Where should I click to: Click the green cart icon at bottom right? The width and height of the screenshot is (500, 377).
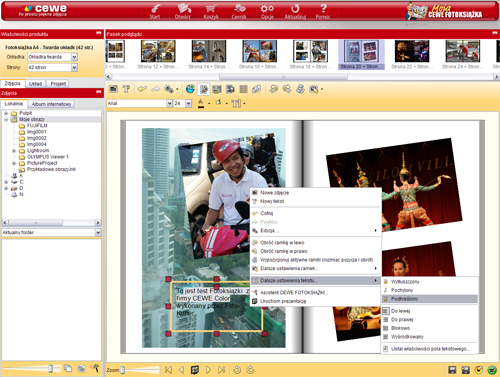pyautogui.click(x=492, y=370)
